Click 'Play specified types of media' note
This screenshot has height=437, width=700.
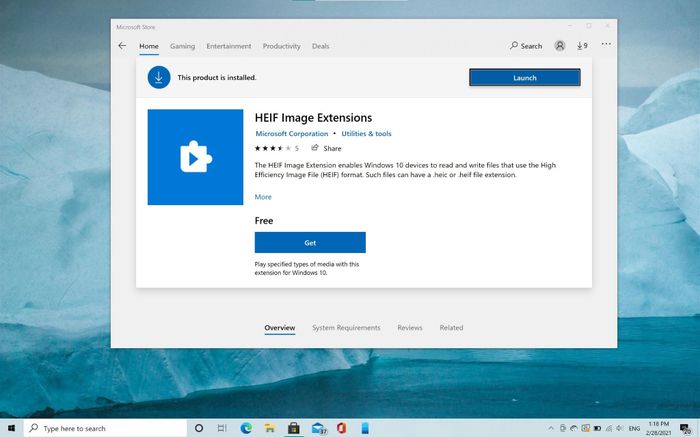click(307, 268)
